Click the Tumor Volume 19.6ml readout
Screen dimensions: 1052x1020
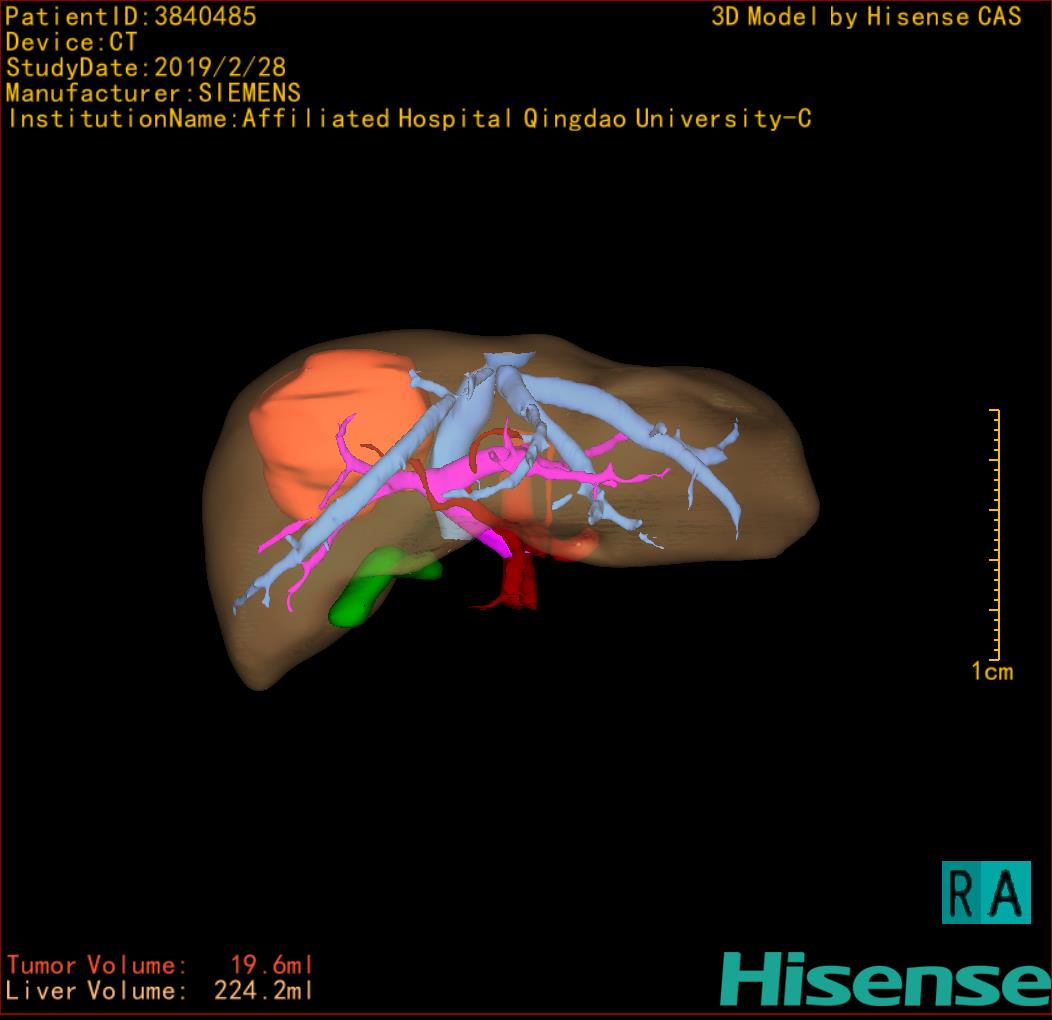click(x=160, y=965)
